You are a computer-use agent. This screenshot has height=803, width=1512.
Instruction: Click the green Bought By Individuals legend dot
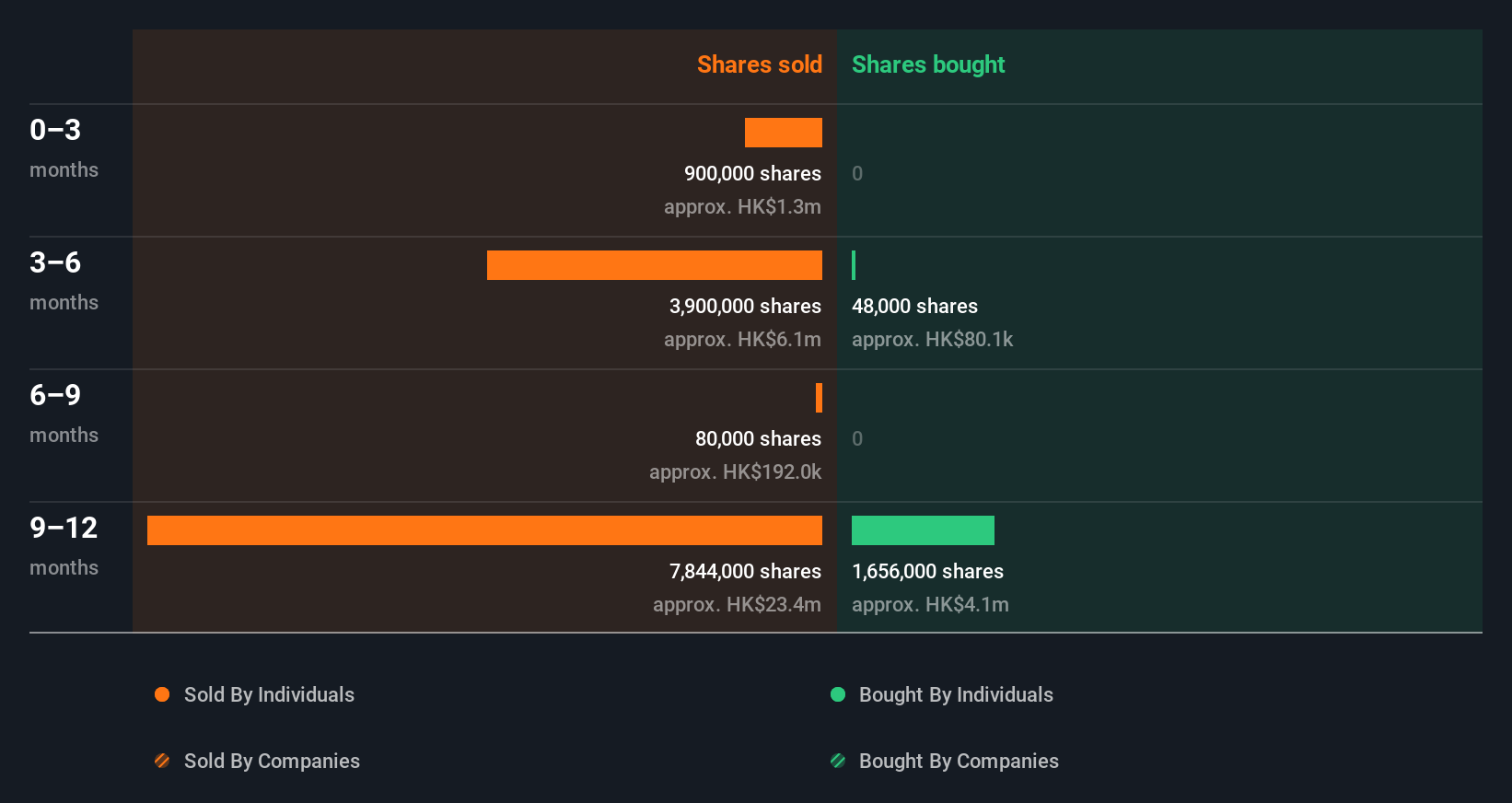(838, 694)
